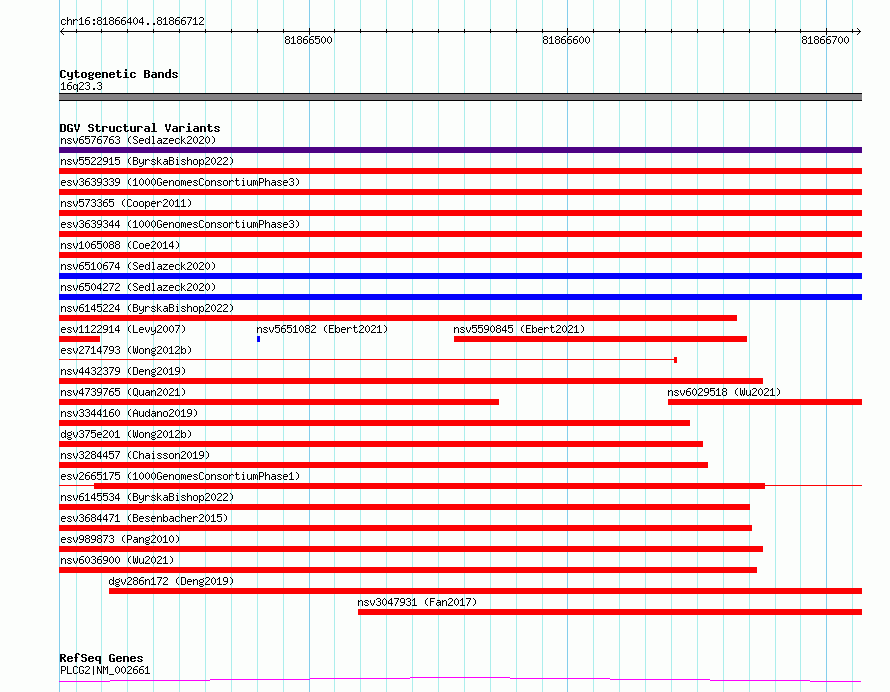Select nsv5590845 (Ebert2021) label
This screenshot has width=890, height=692.
tap(519, 329)
